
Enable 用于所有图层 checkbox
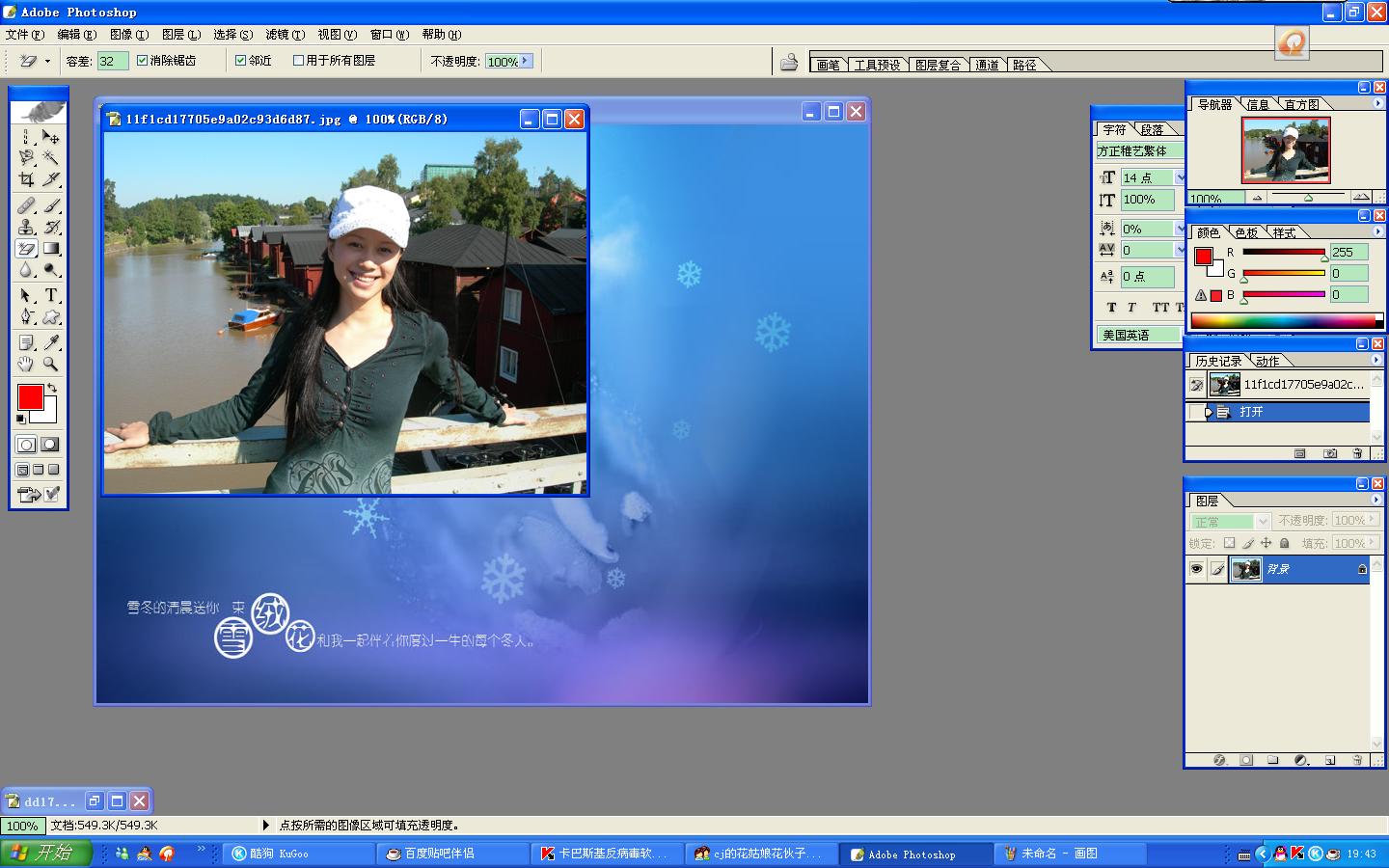coord(298,60)
